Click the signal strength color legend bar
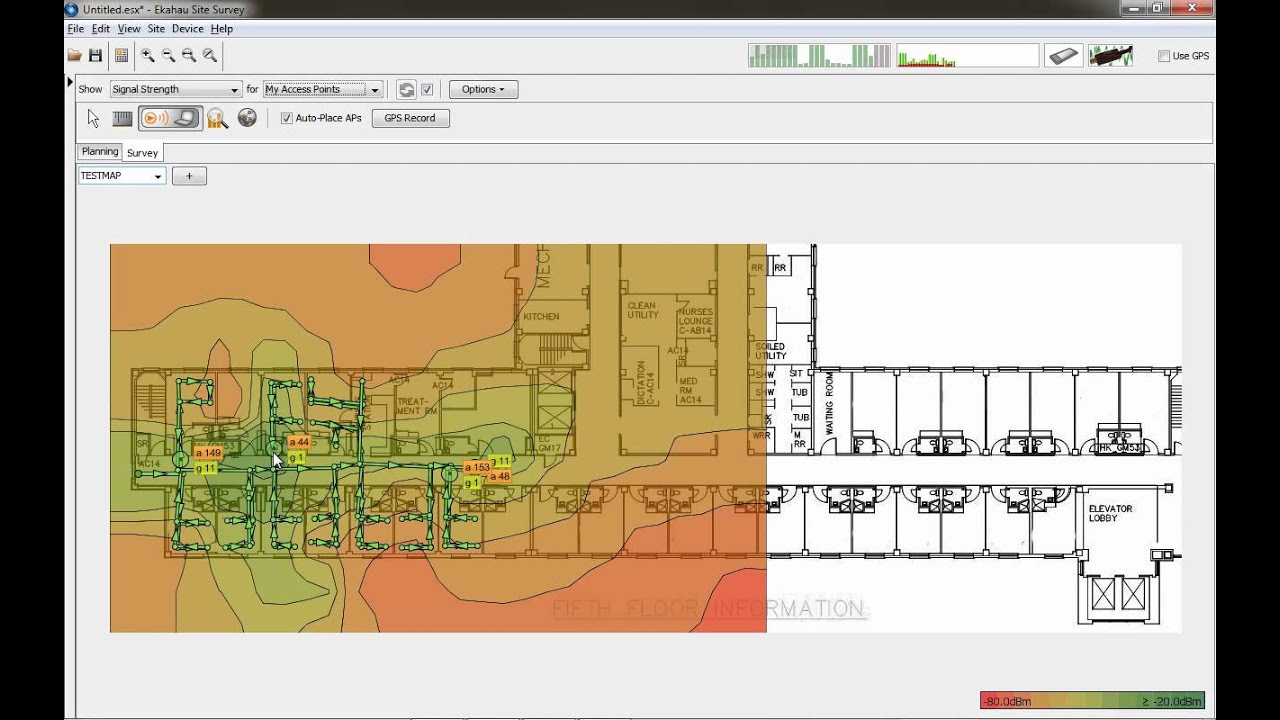 [x=1092, y=701]
